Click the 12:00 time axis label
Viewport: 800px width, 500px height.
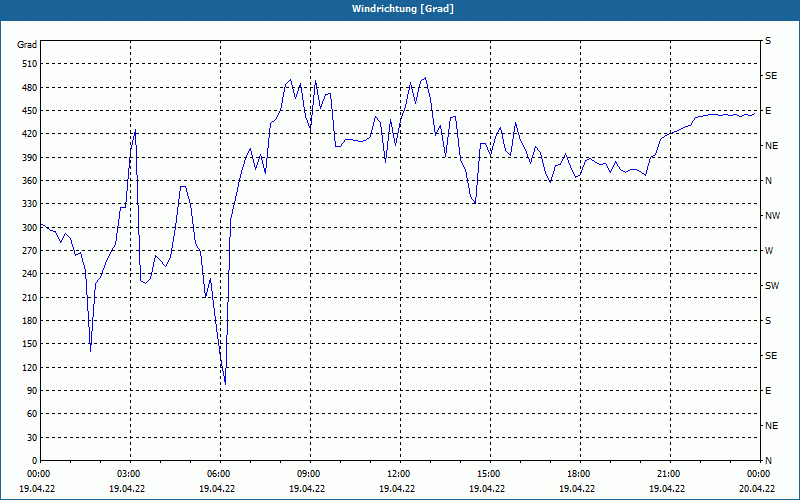click(396, 474)
